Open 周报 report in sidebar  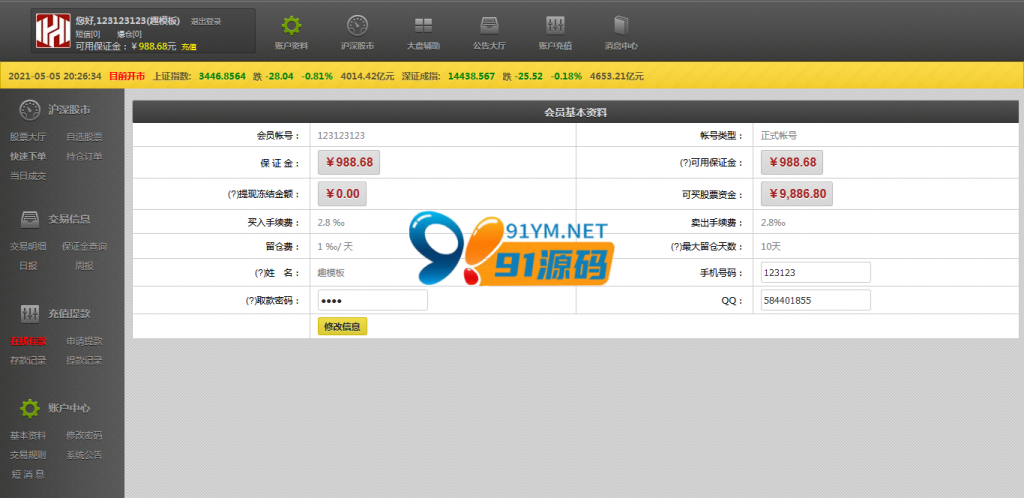84,266
